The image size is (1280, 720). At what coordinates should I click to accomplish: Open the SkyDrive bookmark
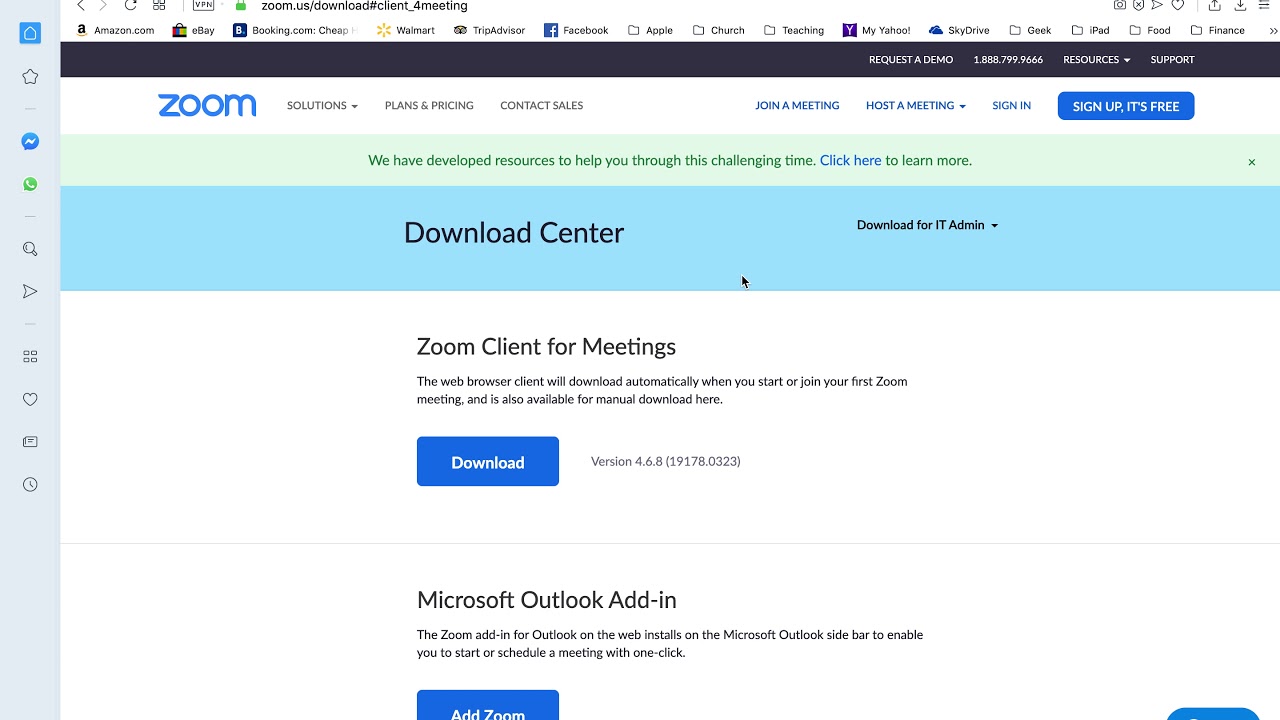click(x=959, y=30)
